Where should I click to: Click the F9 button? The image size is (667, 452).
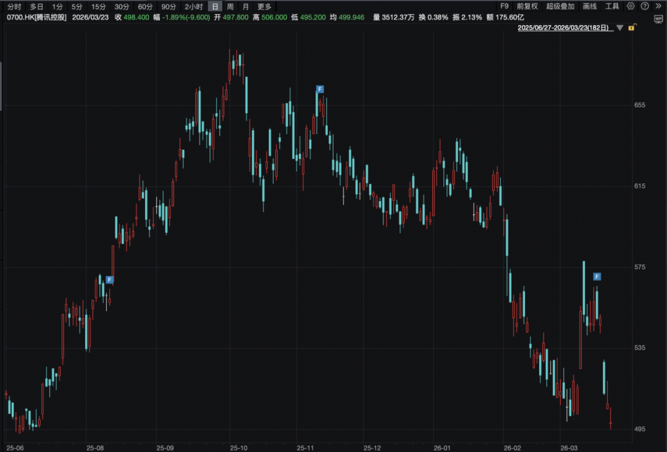pyautogui.click(x=504, y=6)
